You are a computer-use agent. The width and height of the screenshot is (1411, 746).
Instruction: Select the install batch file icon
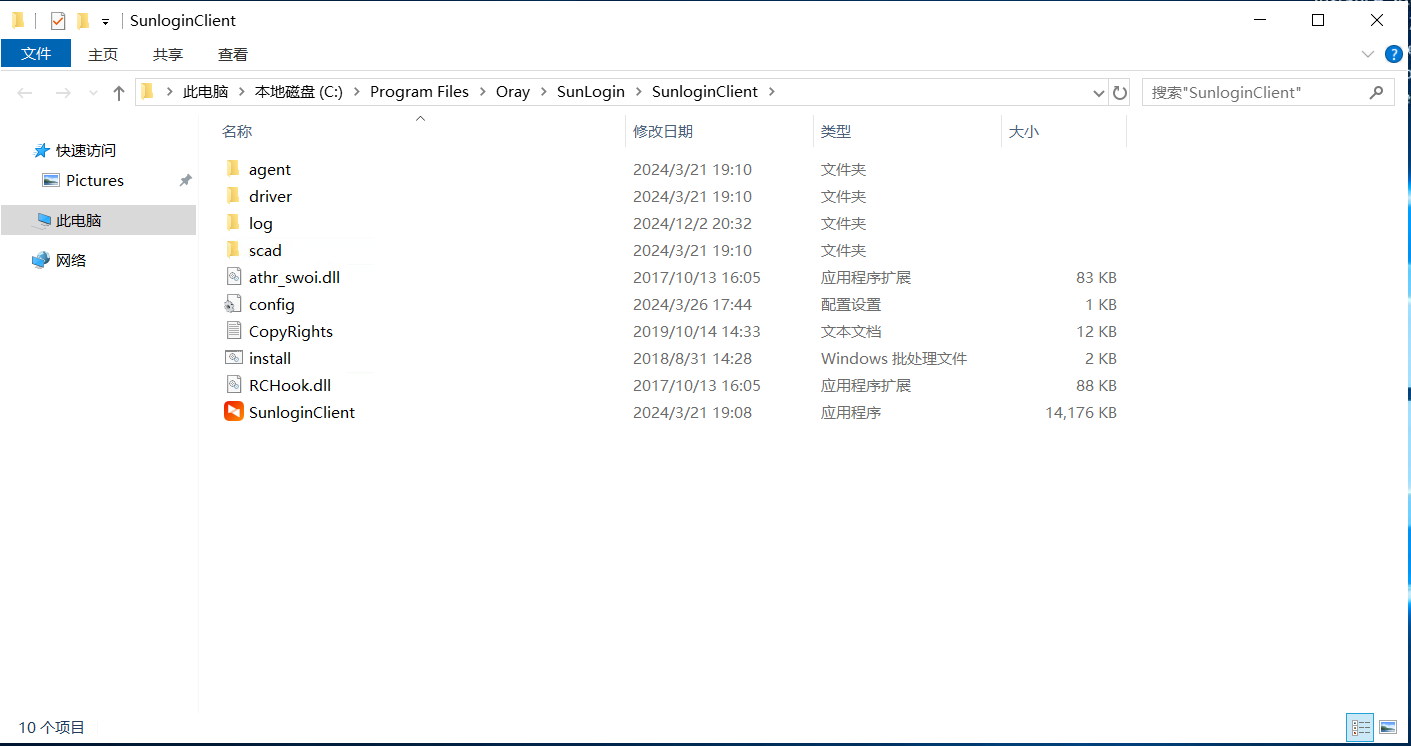coord(233,358)
